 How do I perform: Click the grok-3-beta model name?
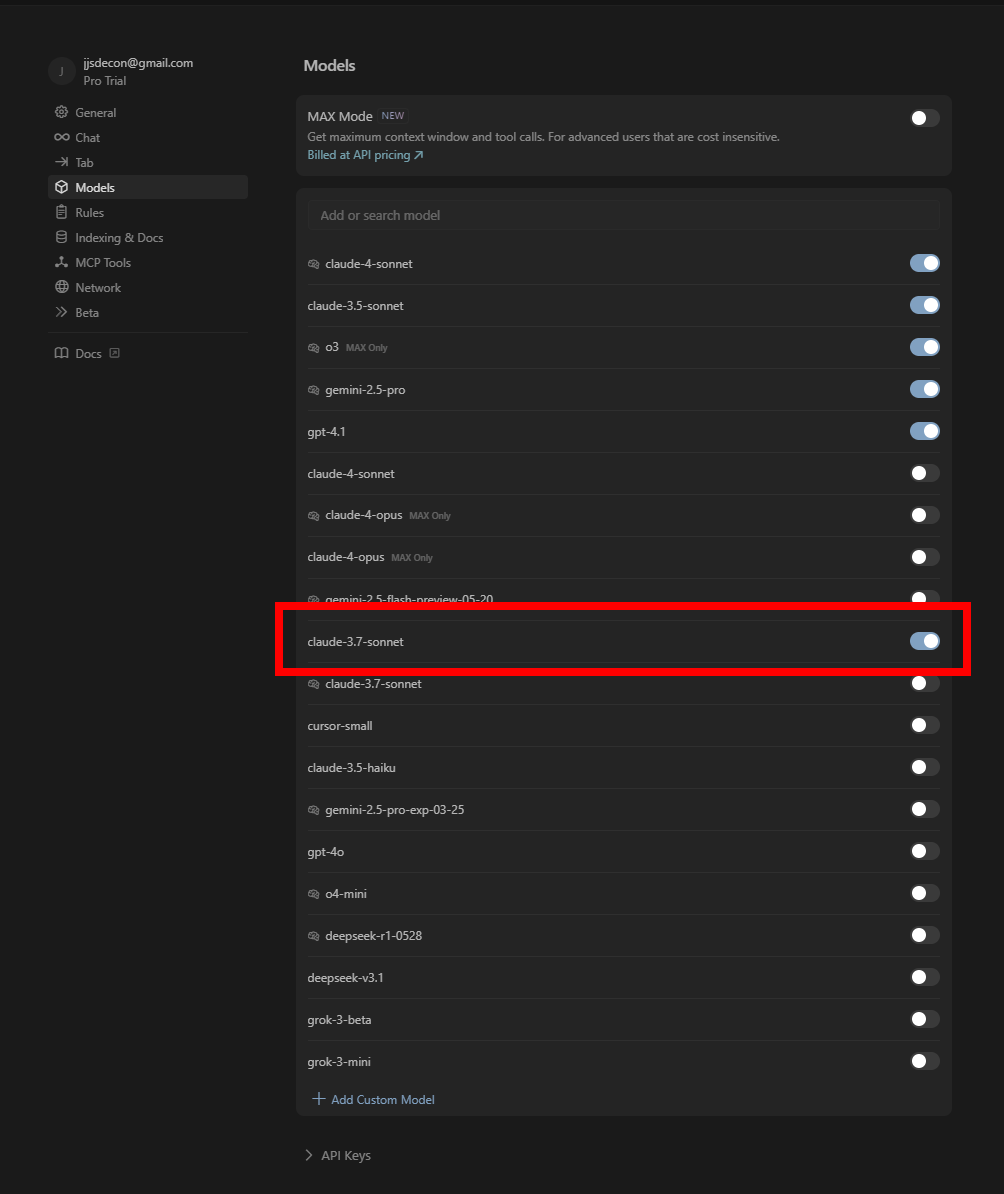339,1020
